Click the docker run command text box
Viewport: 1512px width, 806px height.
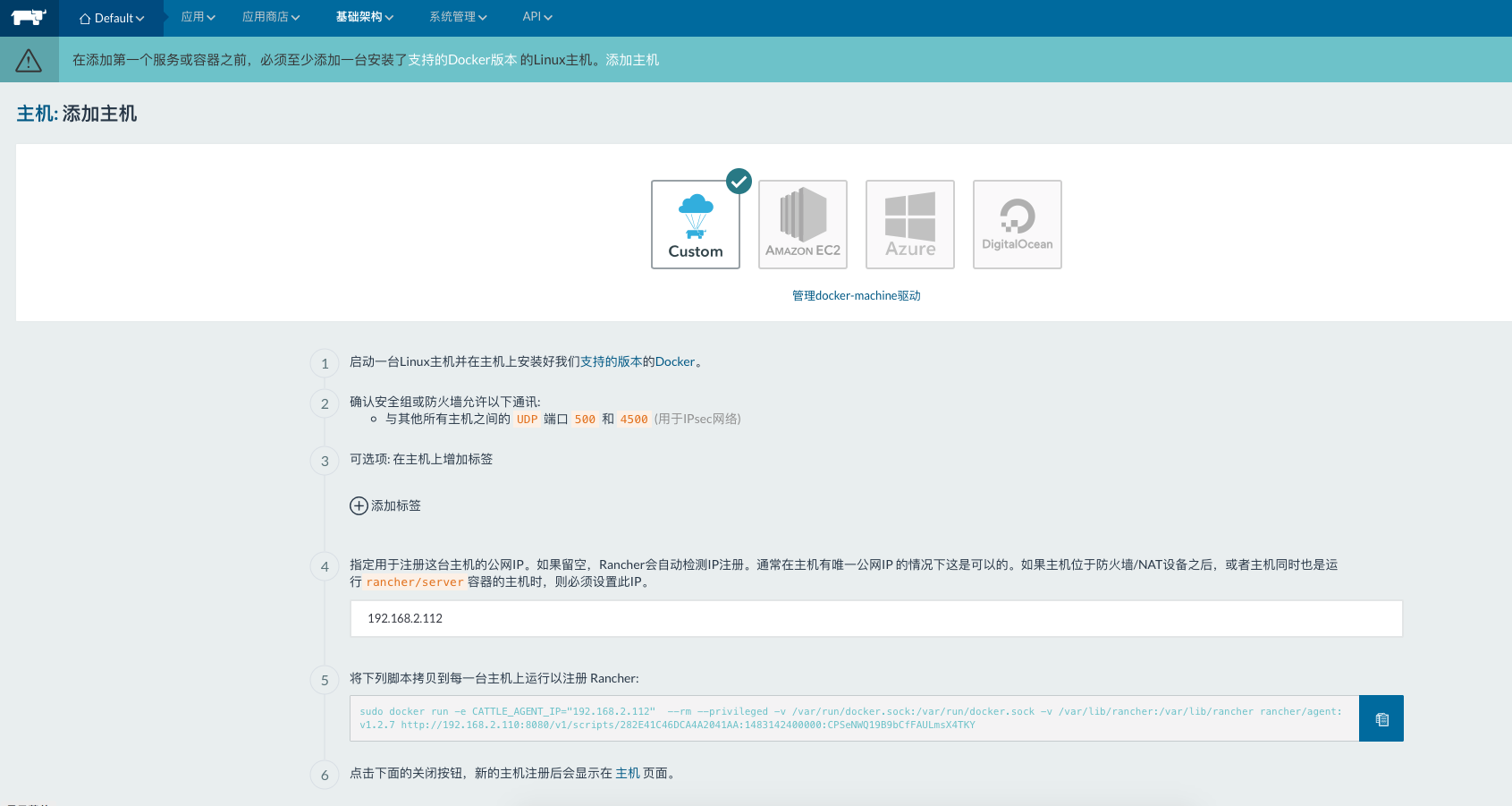coord(854,718)
